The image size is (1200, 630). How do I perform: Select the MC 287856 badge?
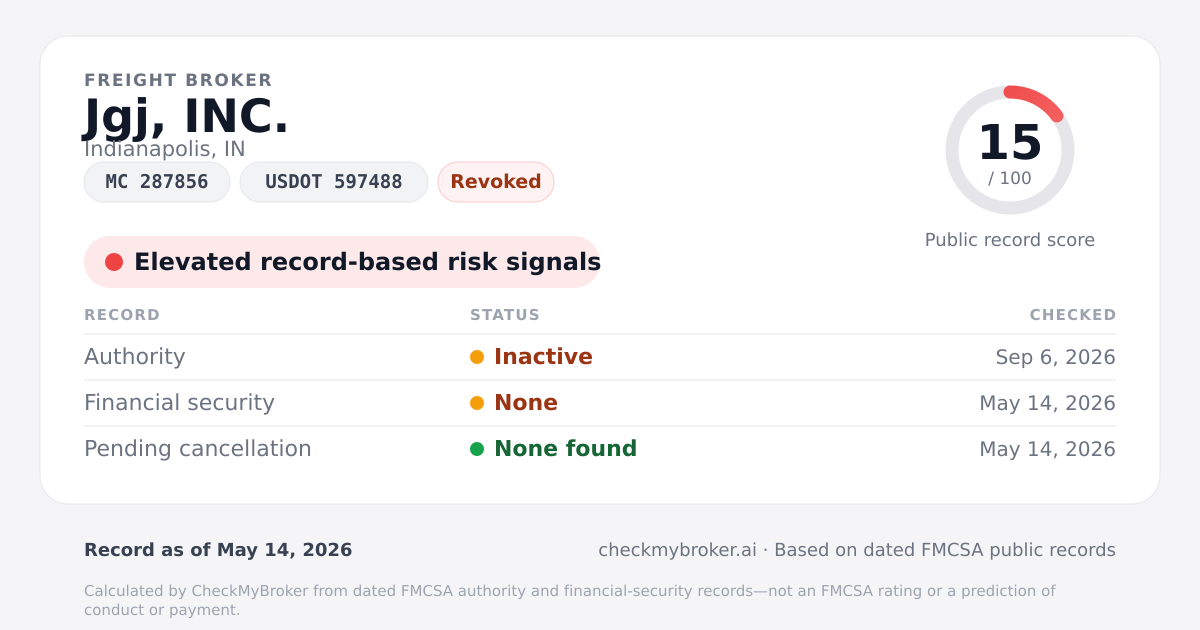point(157,182)
